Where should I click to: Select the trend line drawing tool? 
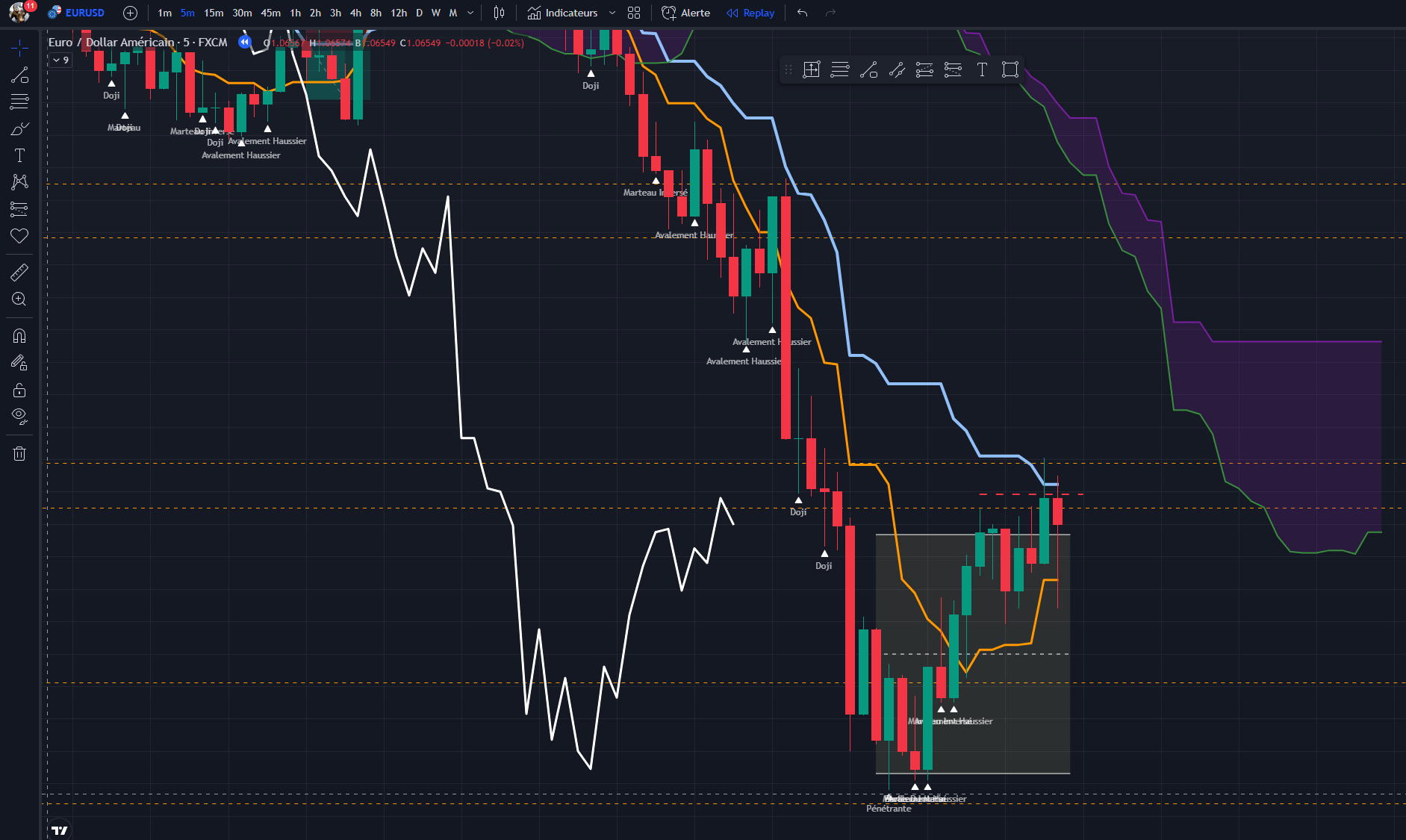pos(19,75)
